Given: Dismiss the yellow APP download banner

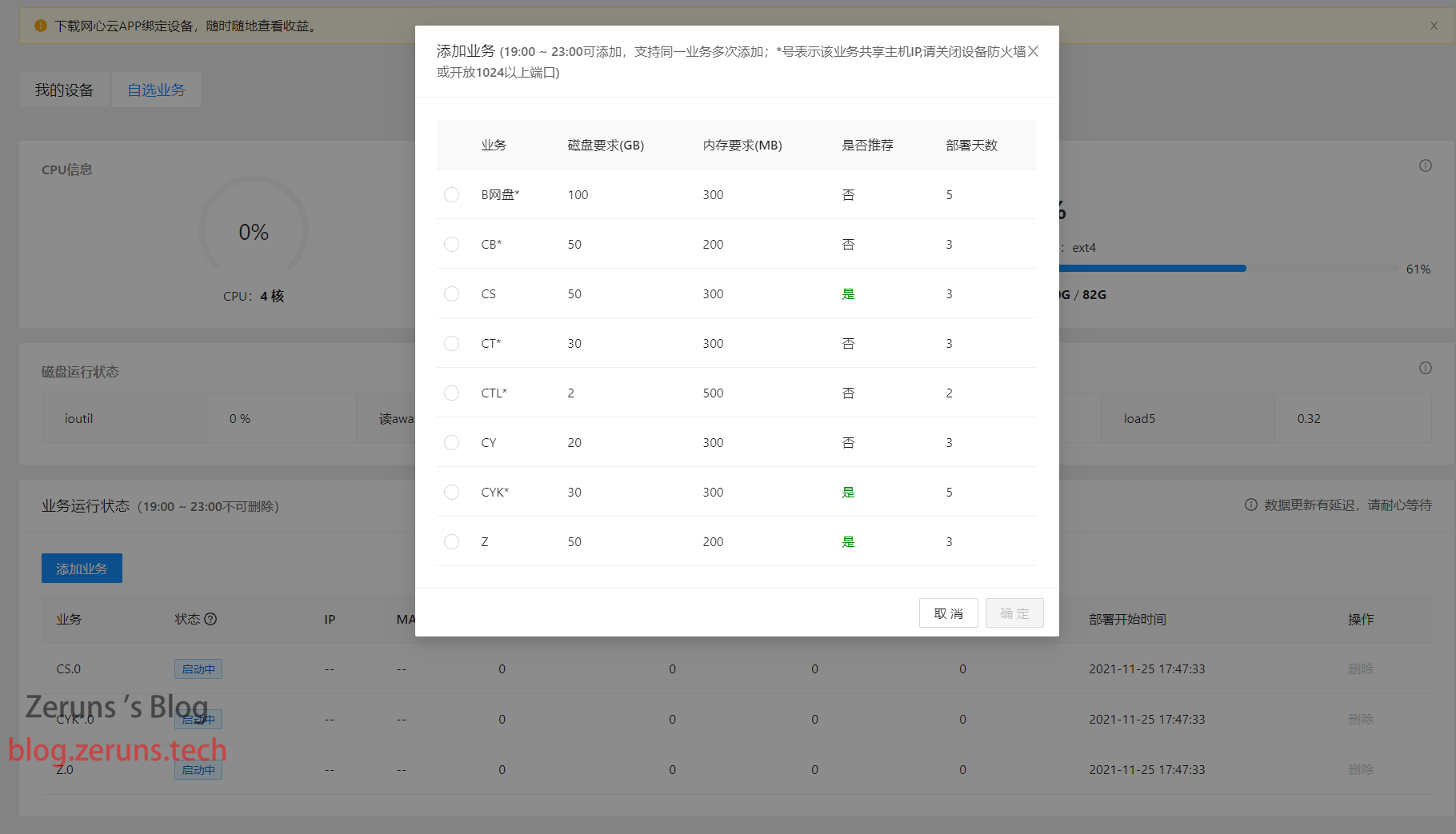Looking at the screenshot, I should click(x=1434, y=26).
